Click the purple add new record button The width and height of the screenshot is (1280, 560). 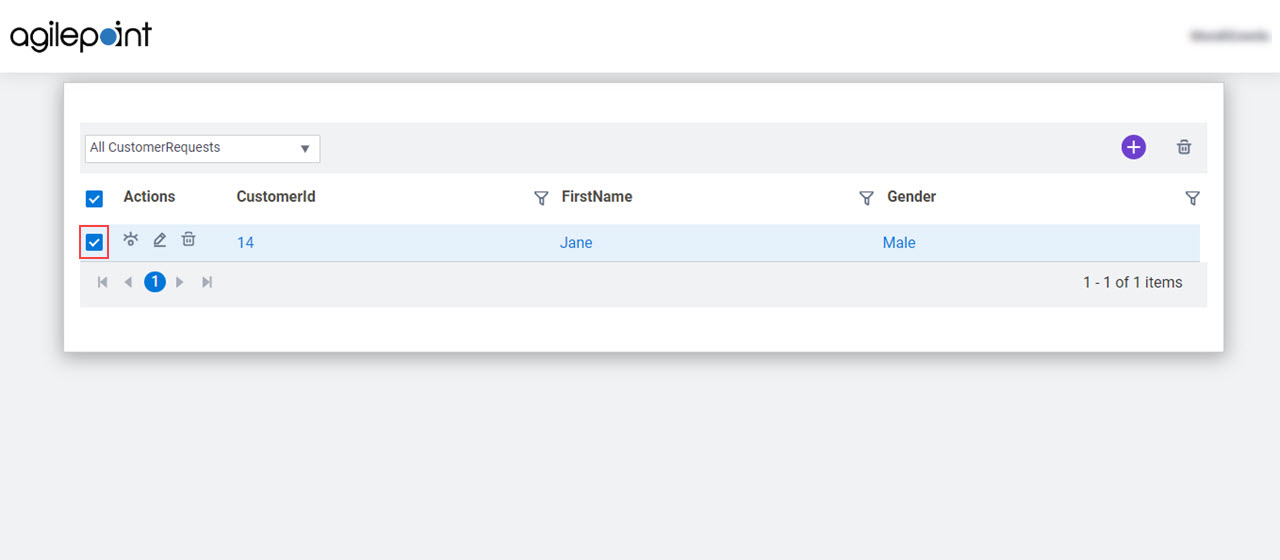click(1133, 147)
